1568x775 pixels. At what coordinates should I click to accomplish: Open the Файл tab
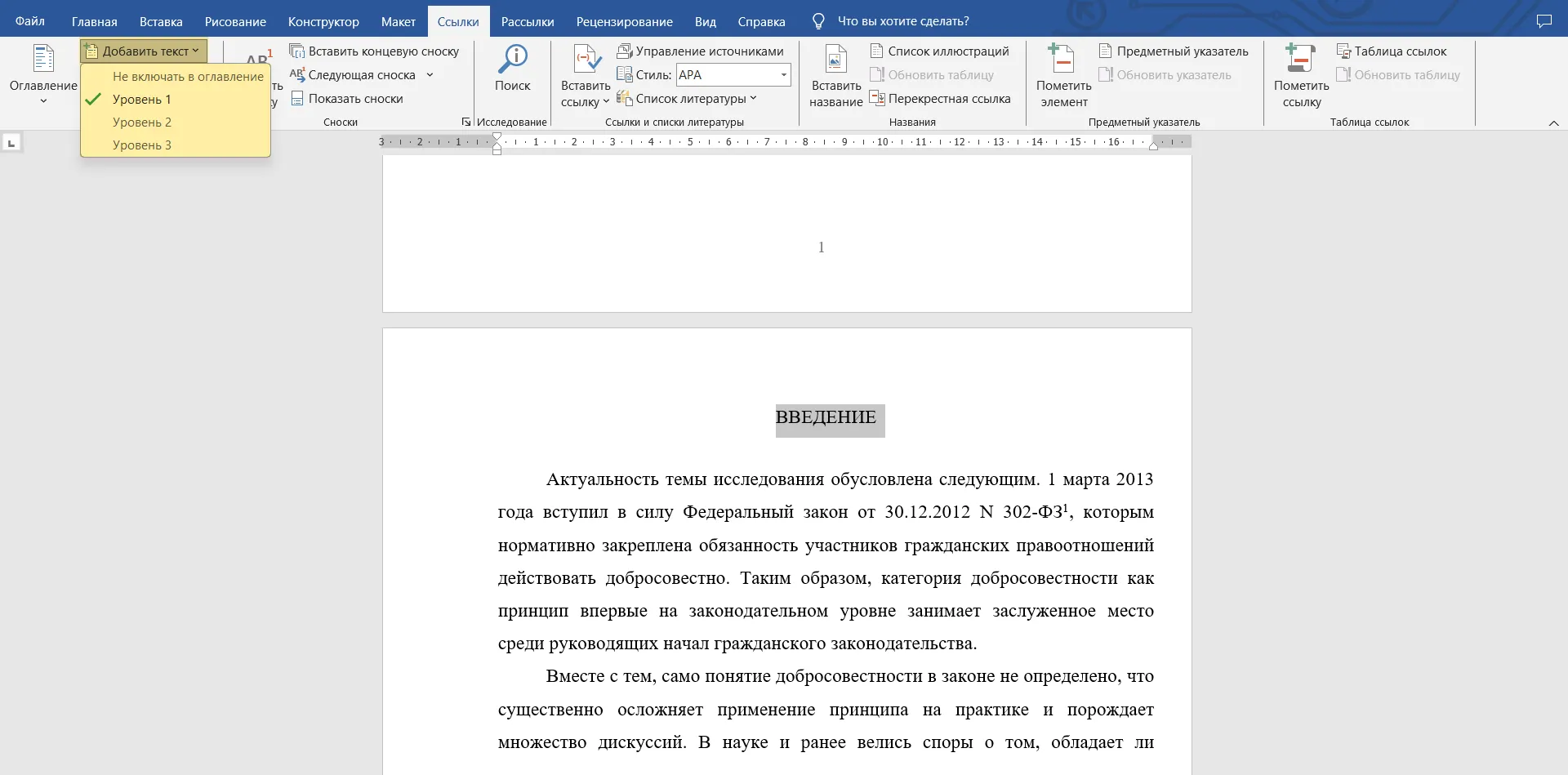pos(30,21)
